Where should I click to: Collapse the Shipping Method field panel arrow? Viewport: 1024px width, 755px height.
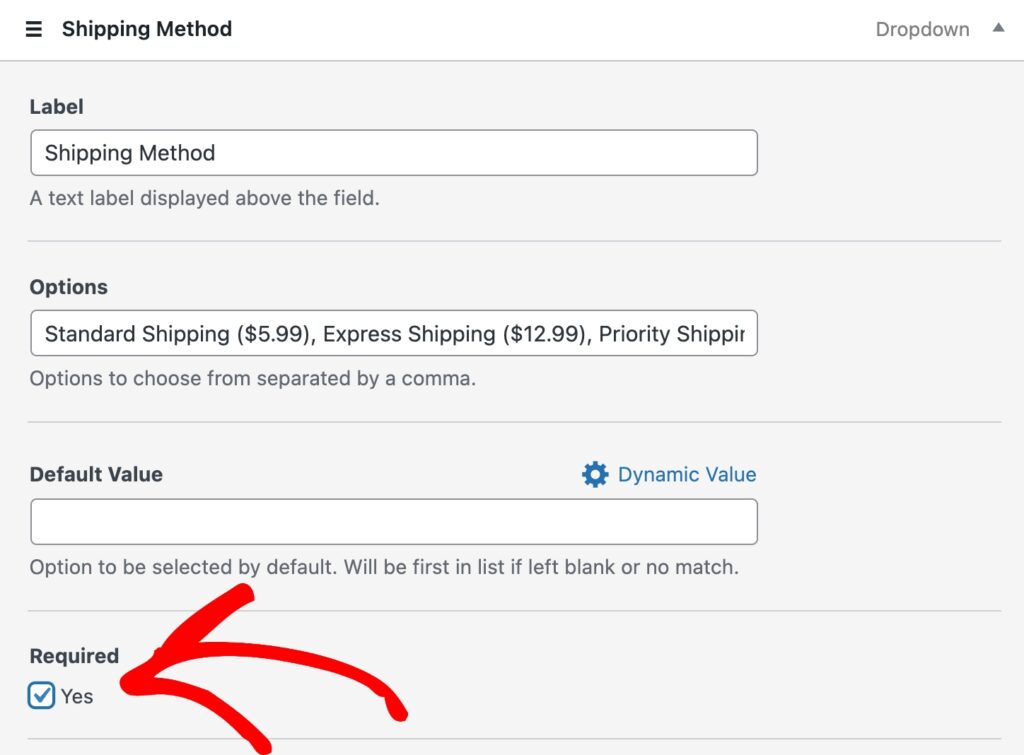(998, 29)
